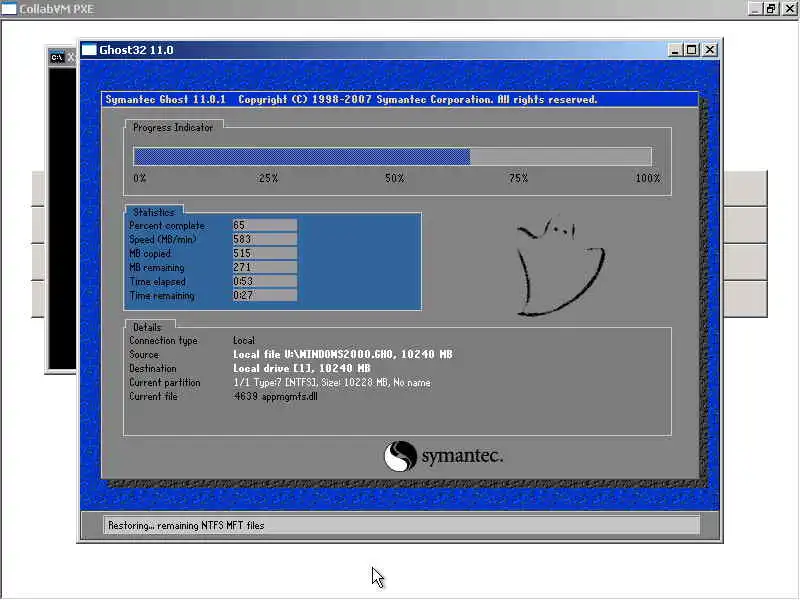Click the MB remaining value 271

pos(265,267)
